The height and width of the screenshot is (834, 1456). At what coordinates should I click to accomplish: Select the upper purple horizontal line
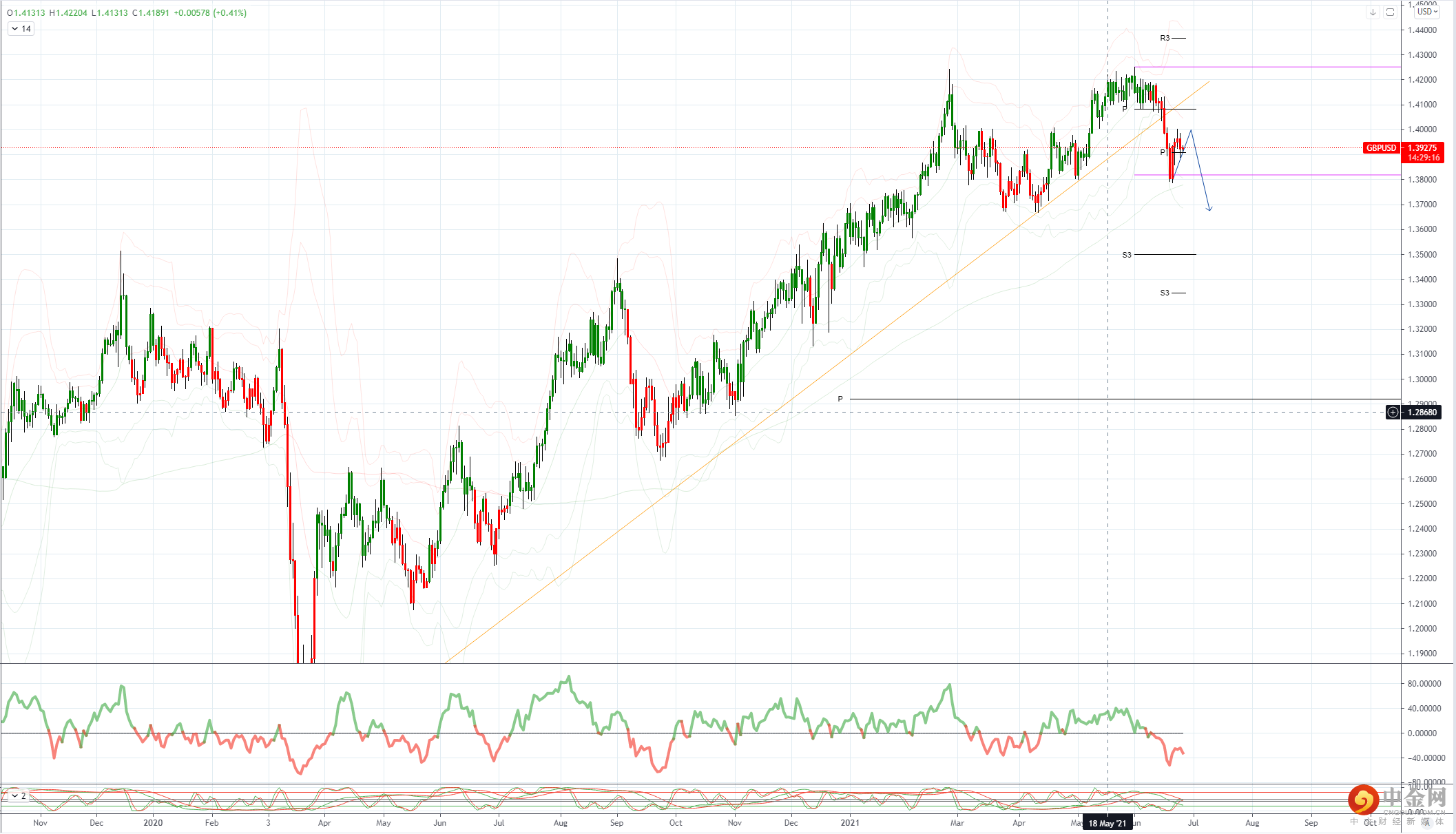pos(1274,67)
